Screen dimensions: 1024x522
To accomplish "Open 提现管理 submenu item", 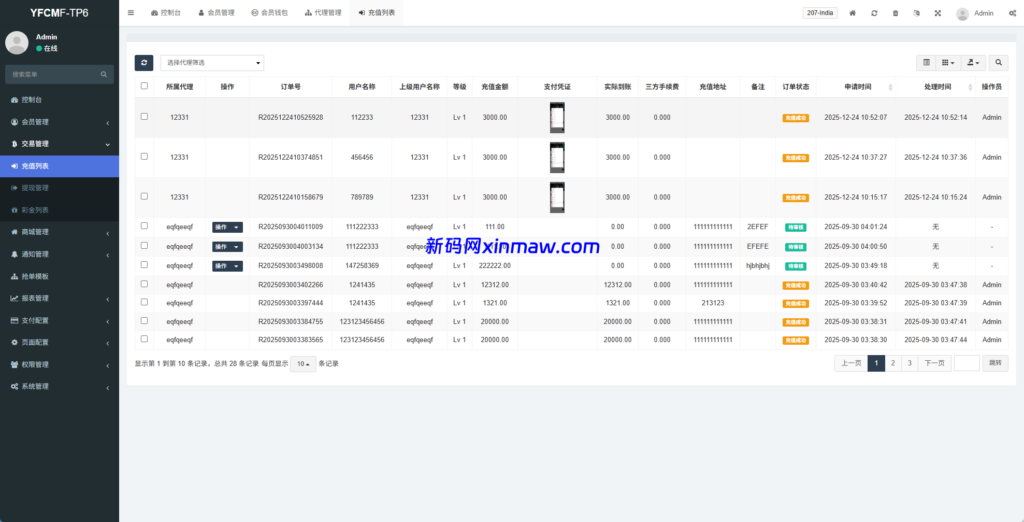I will click(59, 188).
